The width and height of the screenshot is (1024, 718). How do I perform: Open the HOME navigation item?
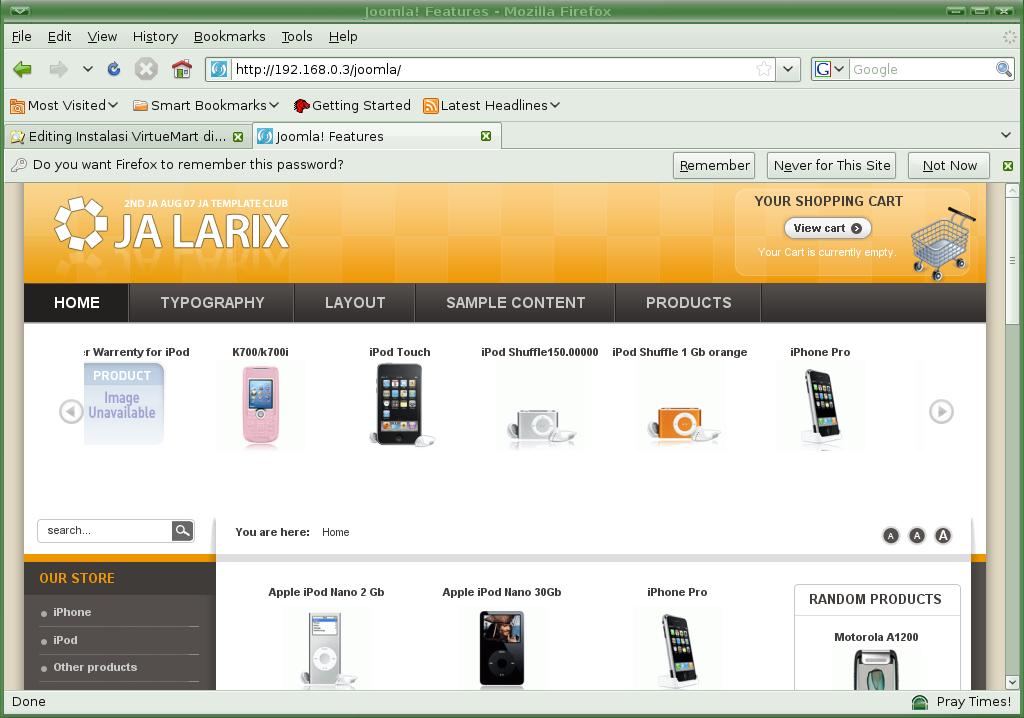76,302
